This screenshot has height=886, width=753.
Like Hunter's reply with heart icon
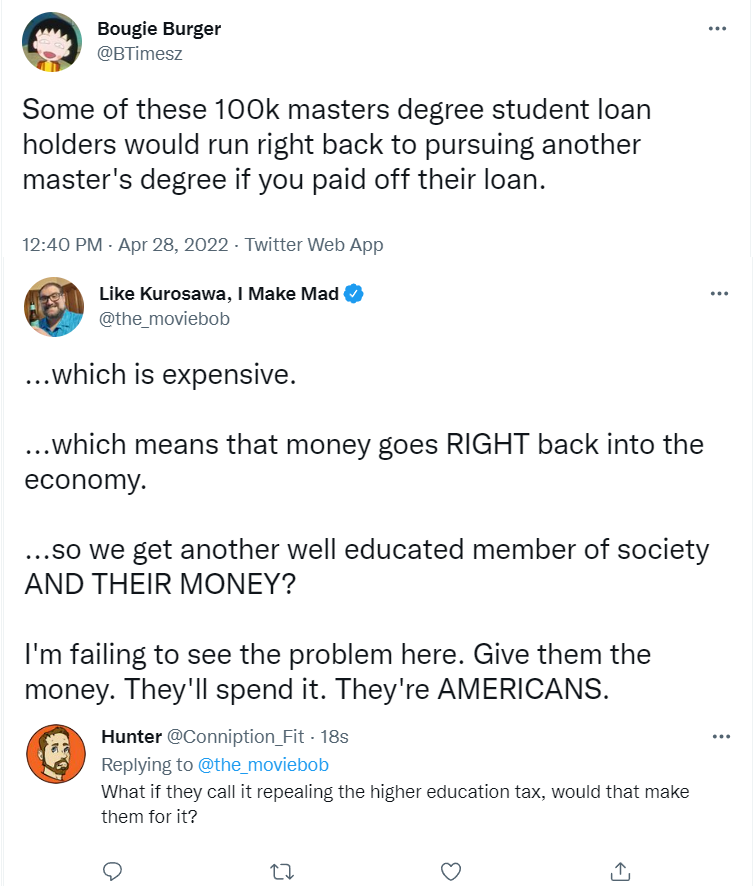click(451, 869)
